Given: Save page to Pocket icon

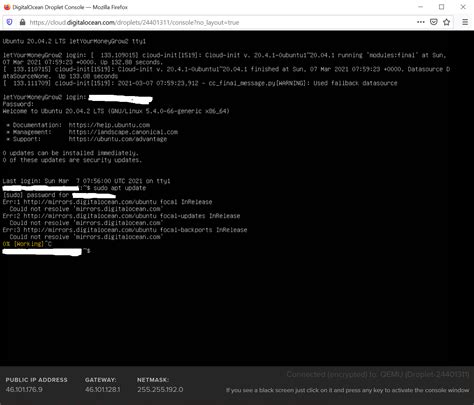Looking at the screenshot, I should coord(434,22).
